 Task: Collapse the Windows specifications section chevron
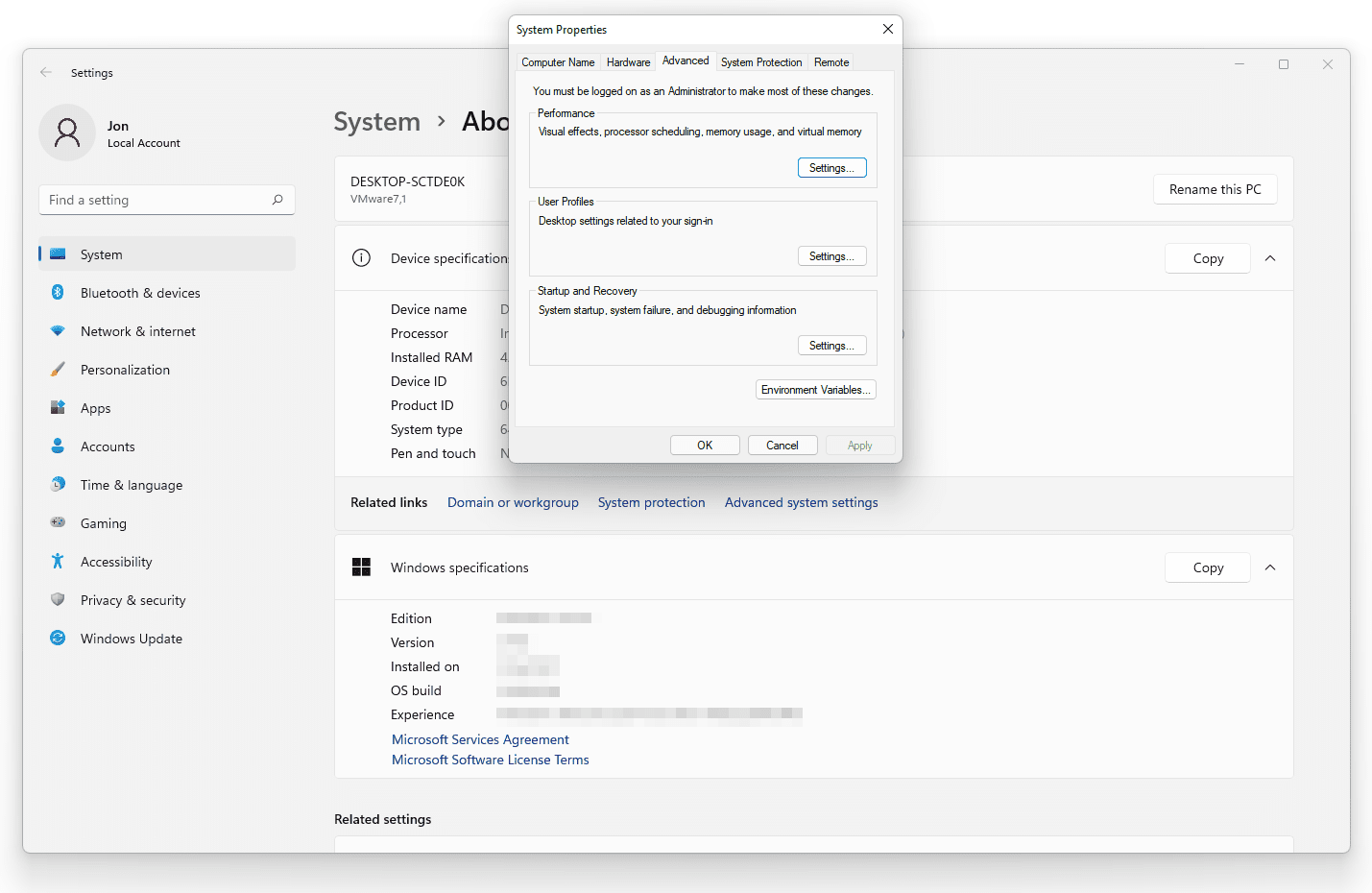[1270, 567]
